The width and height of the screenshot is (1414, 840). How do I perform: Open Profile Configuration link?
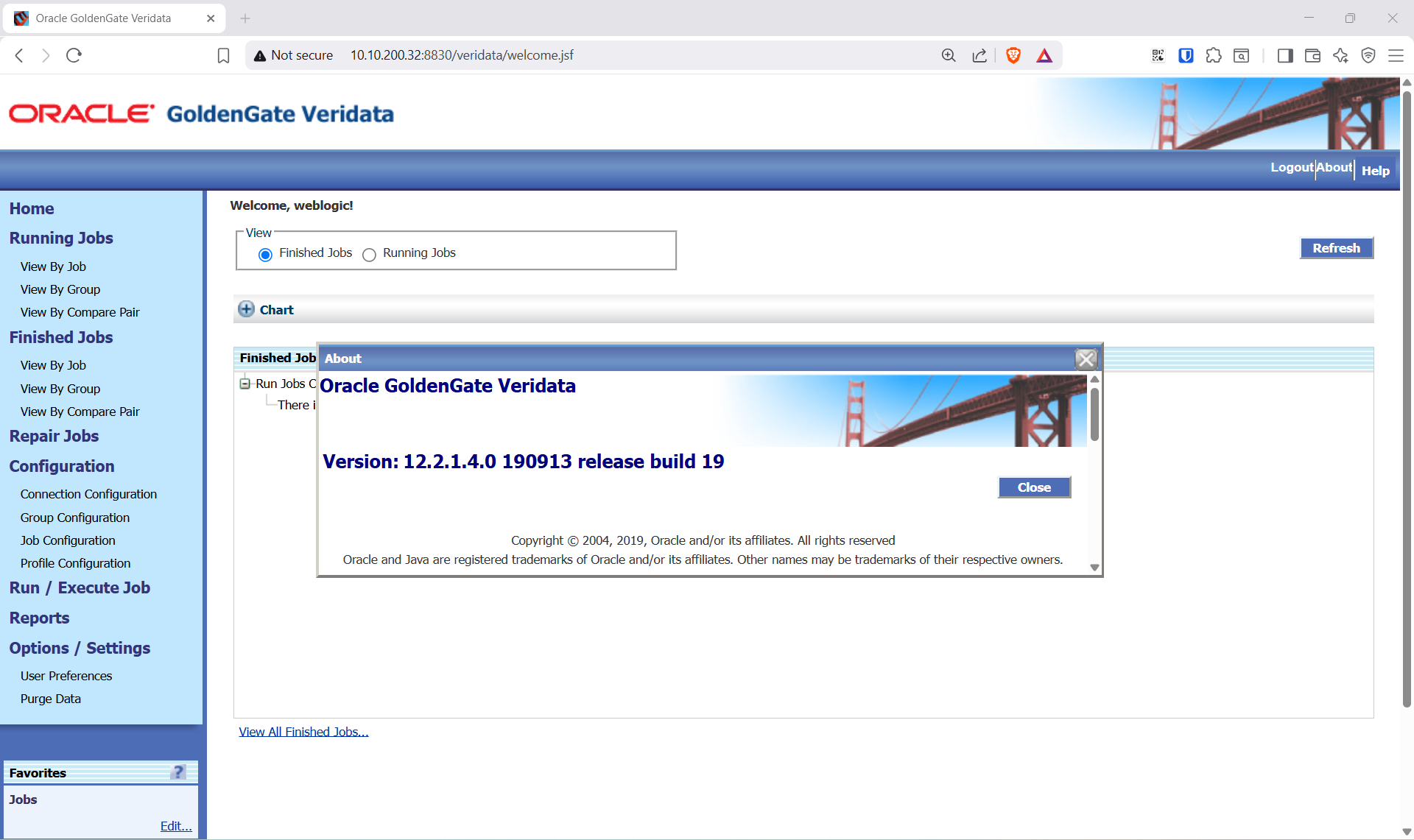75,563
